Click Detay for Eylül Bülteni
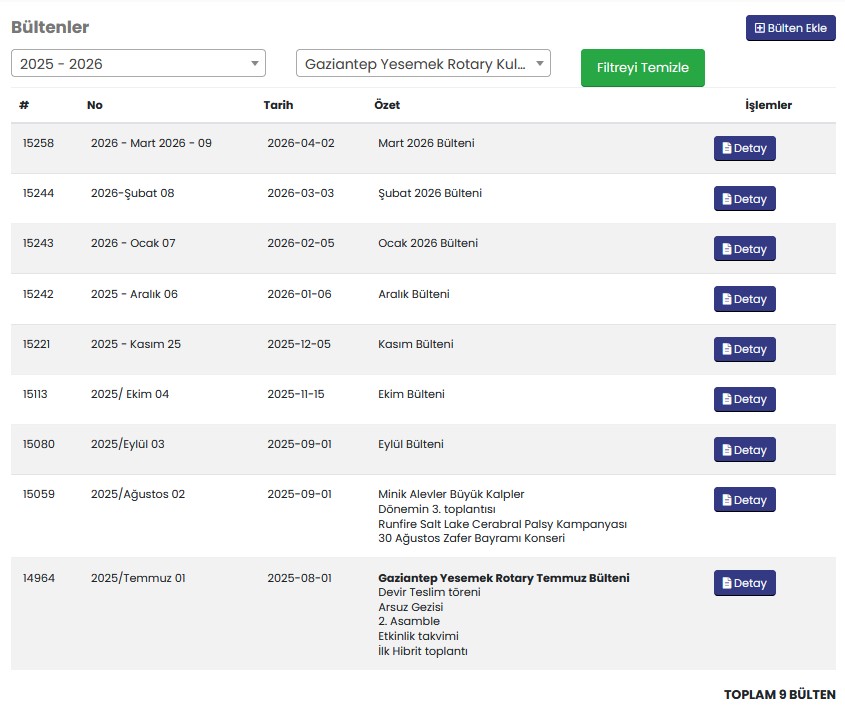Image resolution: width=845 pixels, height=706 pixels. pyautogui.click(x=744, y=450)
